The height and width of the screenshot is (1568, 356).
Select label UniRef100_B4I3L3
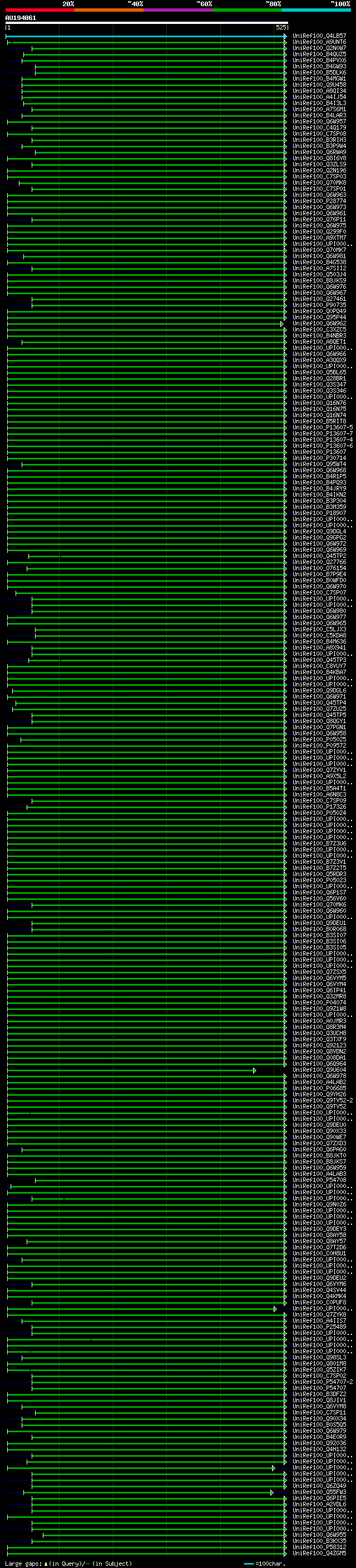319,103
